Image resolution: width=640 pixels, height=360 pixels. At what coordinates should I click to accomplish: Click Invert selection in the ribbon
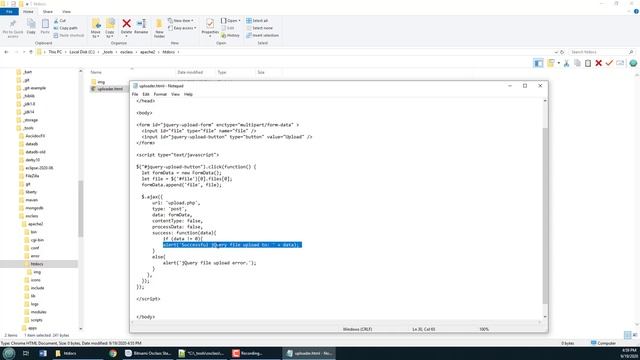point(262,36)
